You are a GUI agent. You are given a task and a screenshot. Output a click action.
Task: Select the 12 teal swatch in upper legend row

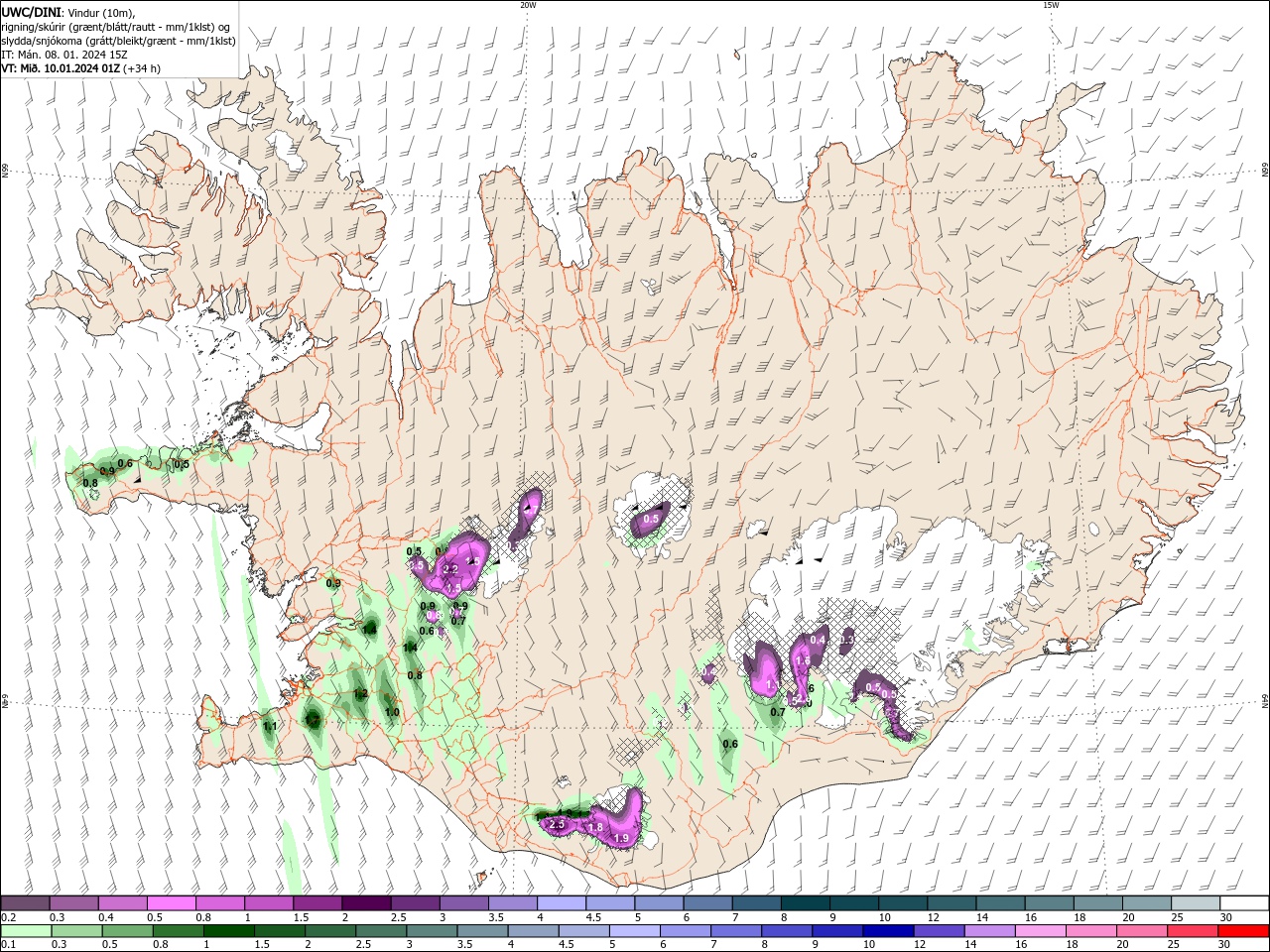[951, 903]
